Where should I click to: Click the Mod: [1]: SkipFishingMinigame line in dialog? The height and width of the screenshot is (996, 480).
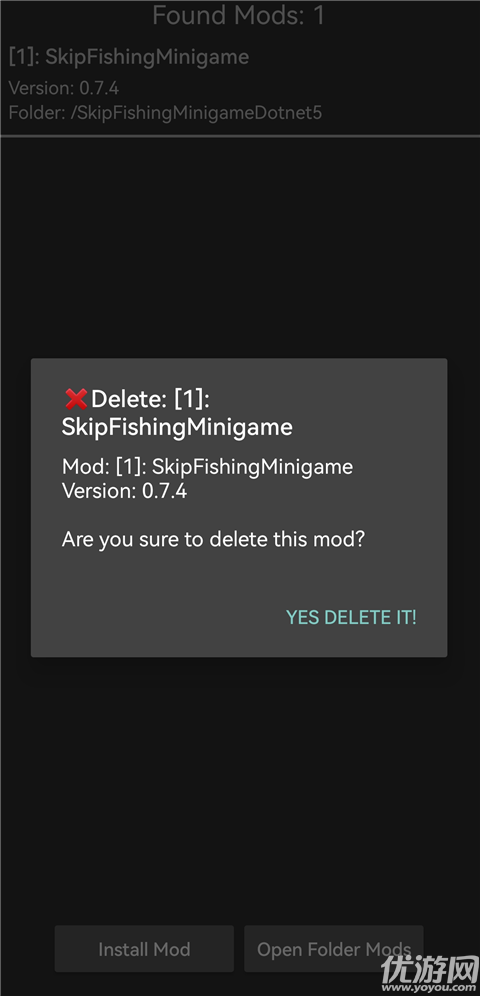click(207, 467)
